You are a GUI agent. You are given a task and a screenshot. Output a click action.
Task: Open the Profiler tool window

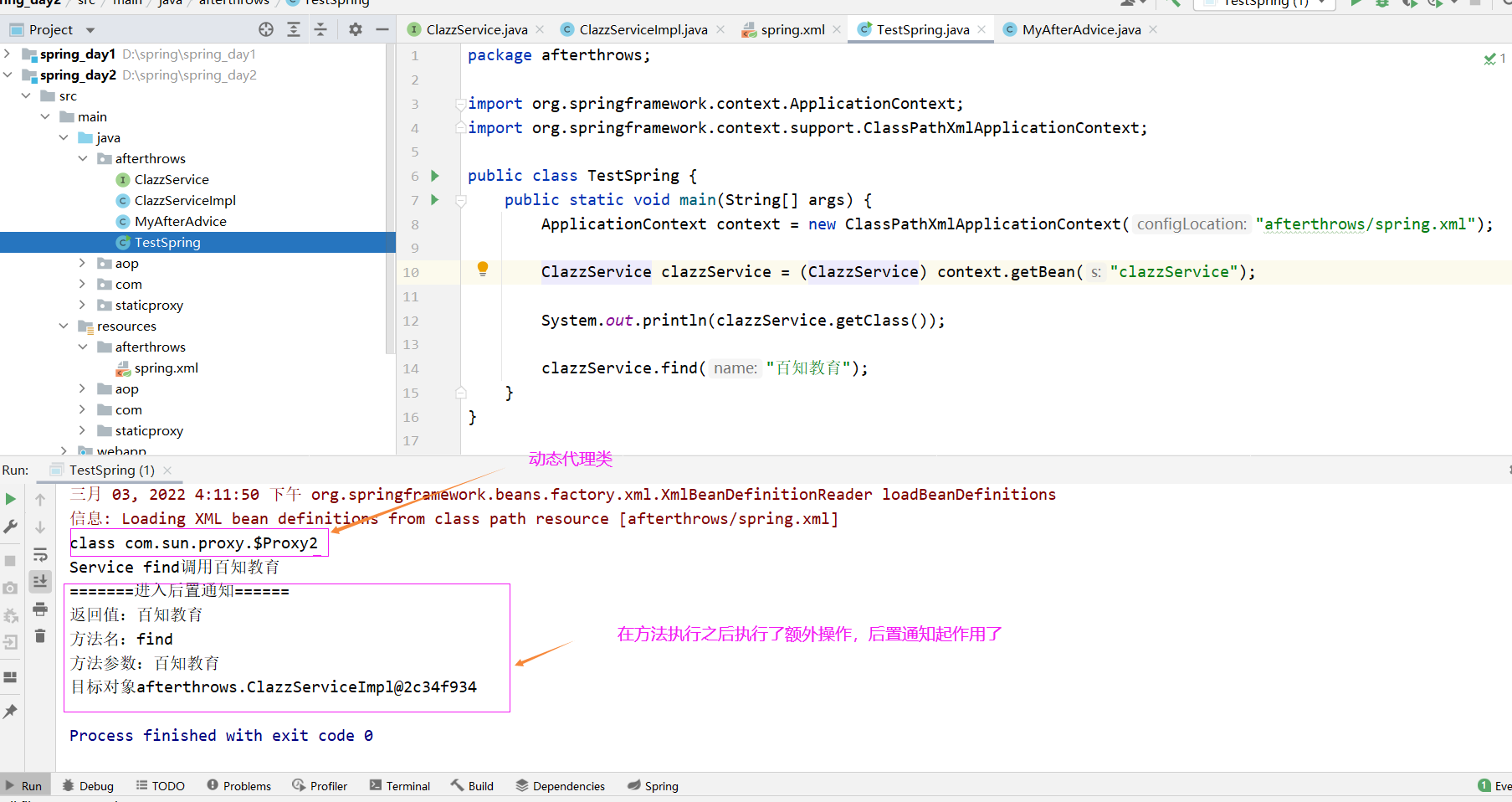pos(320,786)
